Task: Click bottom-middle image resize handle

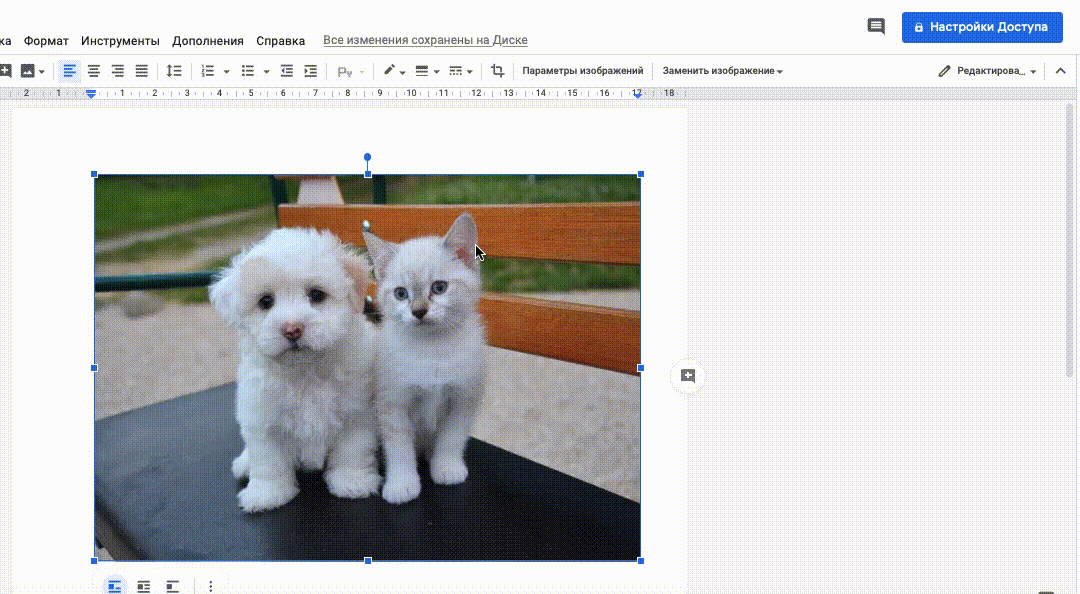Action: (x=368, y=561)
